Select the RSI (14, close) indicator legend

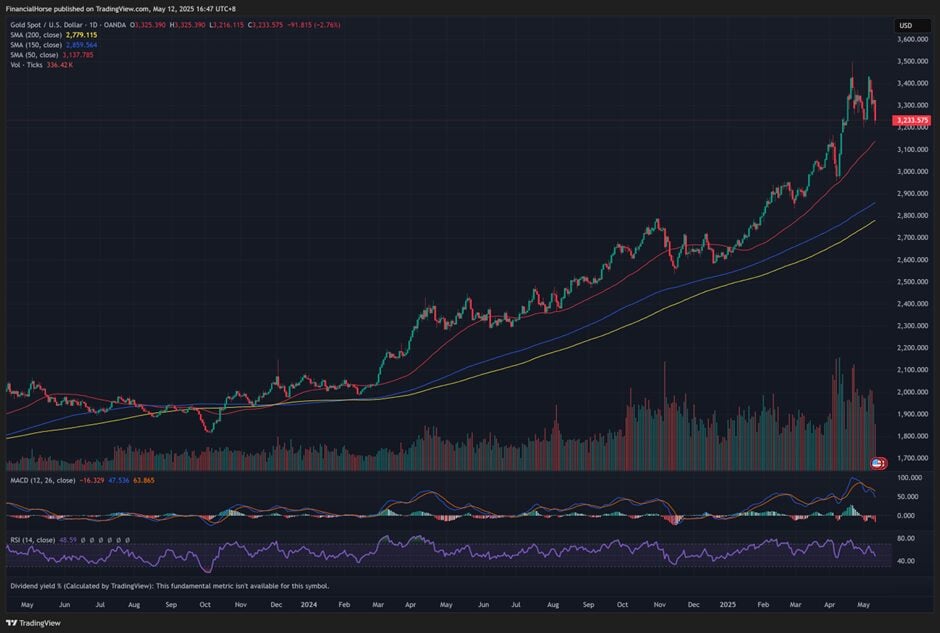[31, 539]
